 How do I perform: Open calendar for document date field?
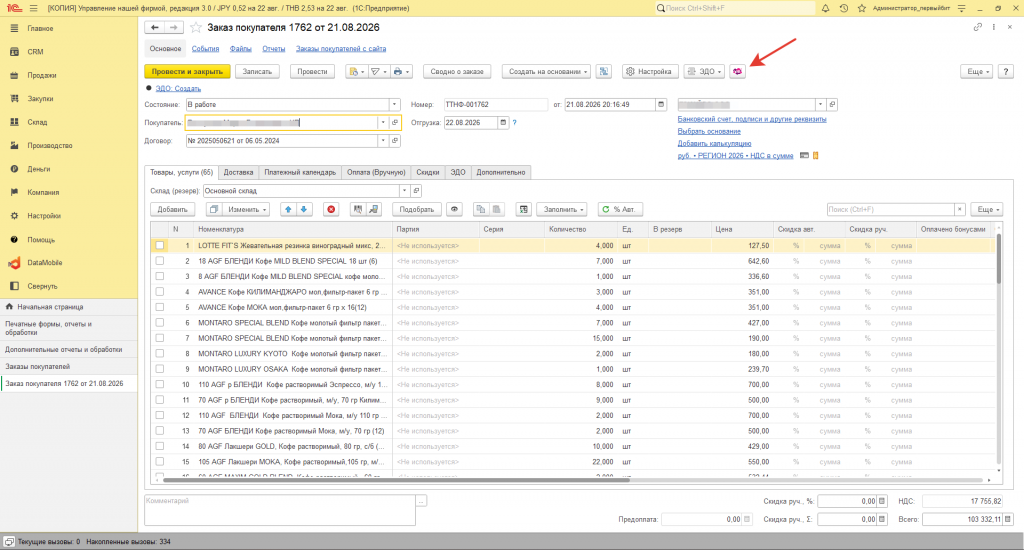click(661, 105)
